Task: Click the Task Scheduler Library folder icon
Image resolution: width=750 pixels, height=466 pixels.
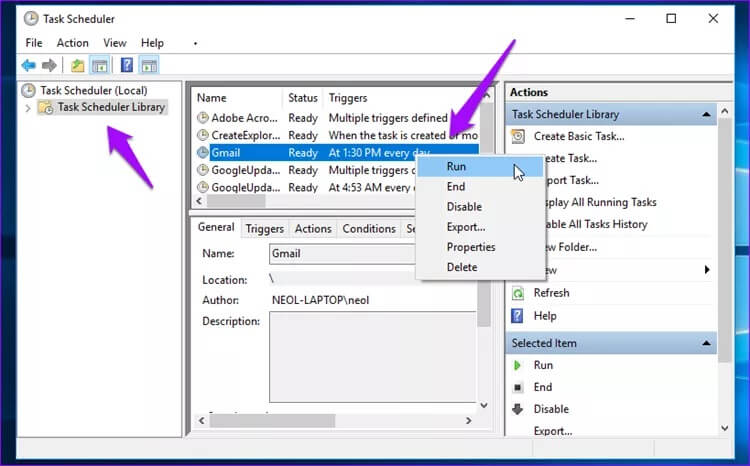Action: tap(46, 107)
